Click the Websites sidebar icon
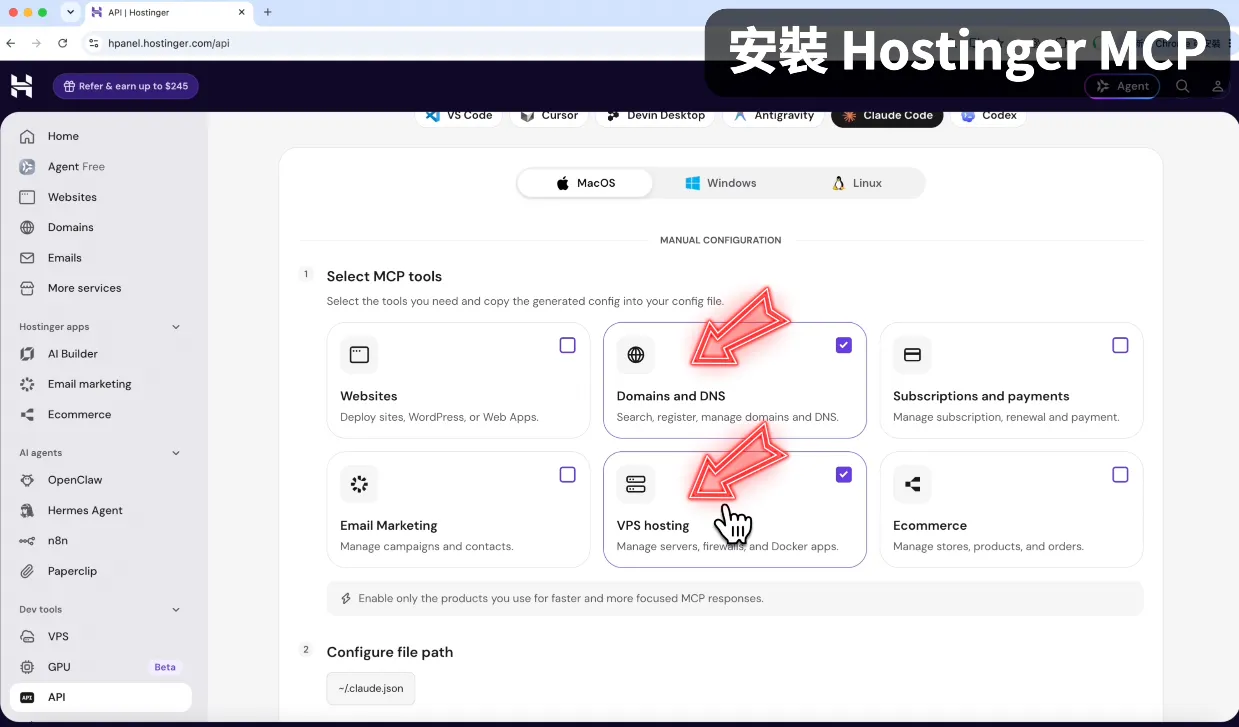 (27, 197)
